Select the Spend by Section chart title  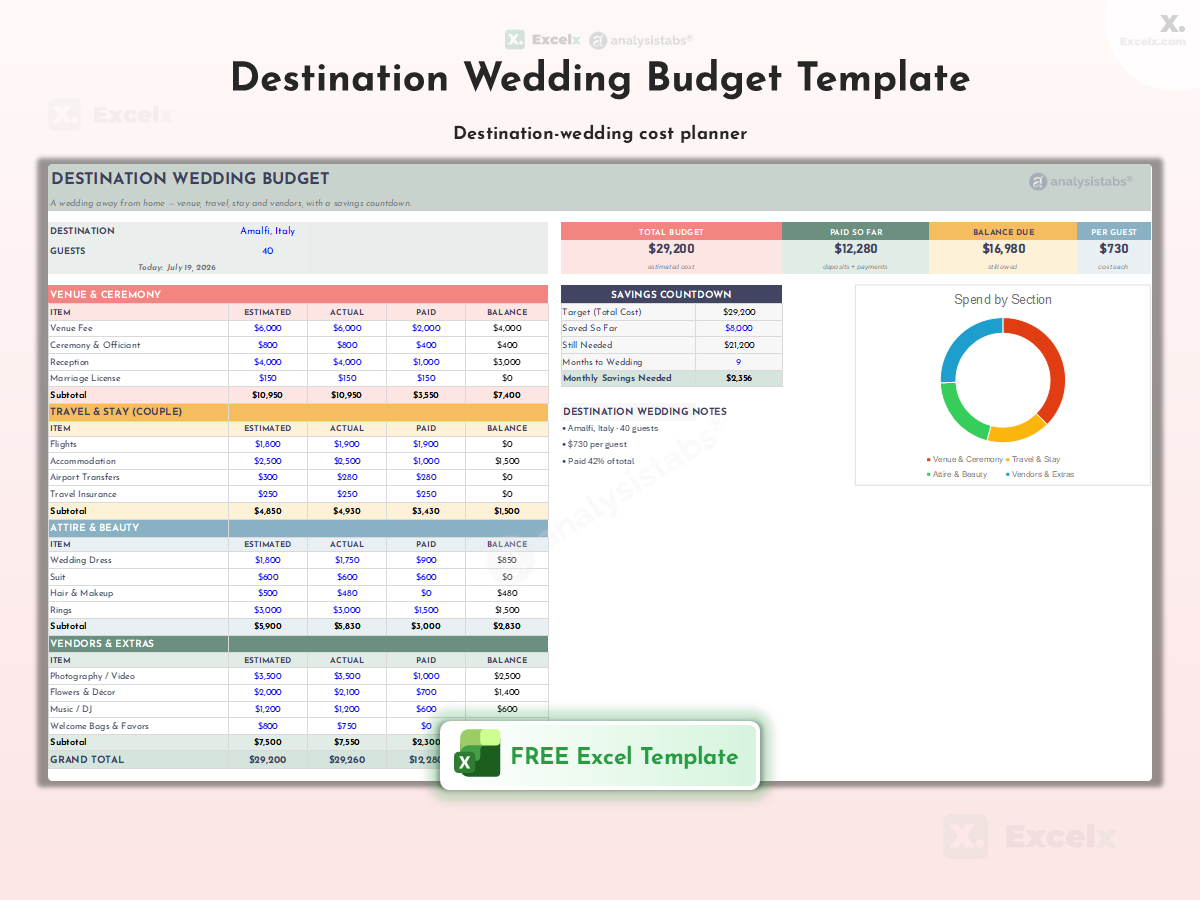click(1003, 299)
